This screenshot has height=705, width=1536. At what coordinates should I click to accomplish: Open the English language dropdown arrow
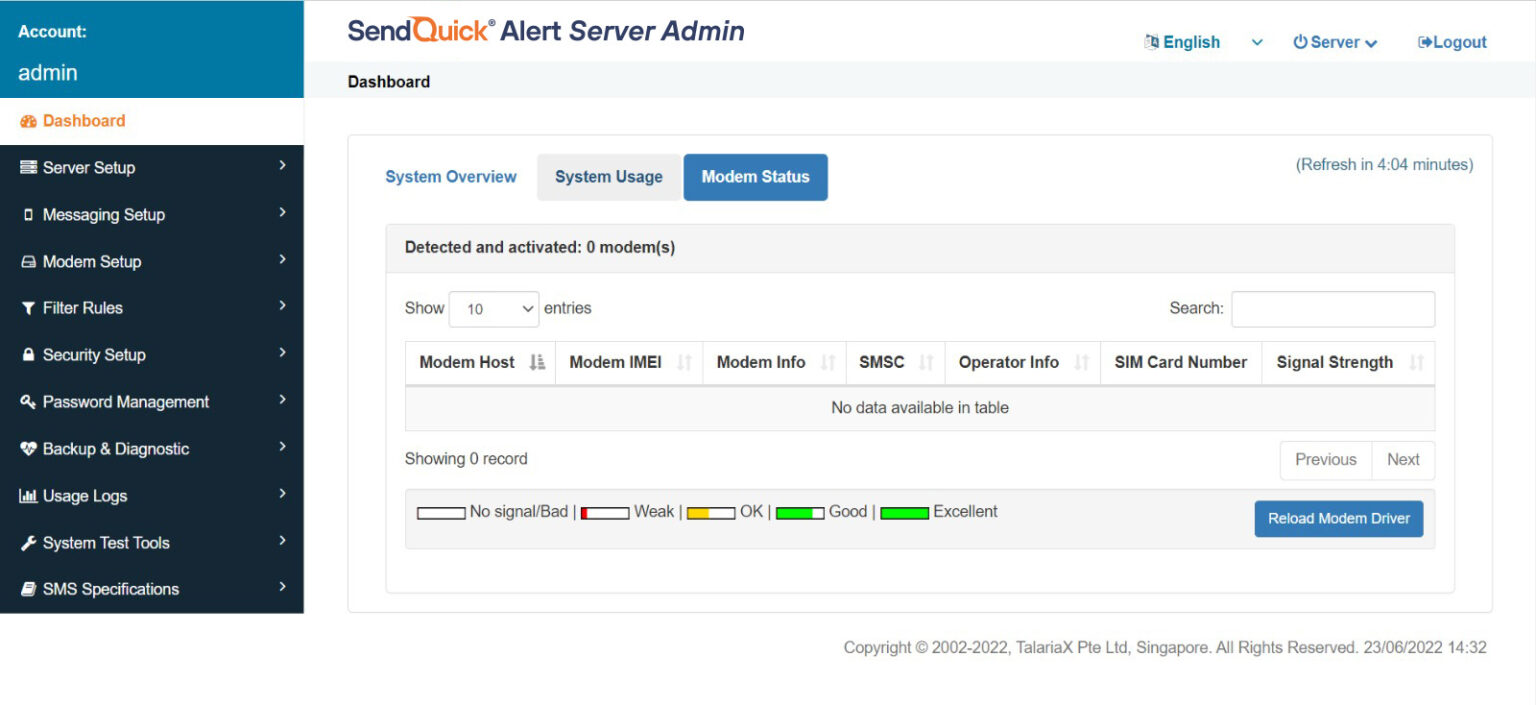tap(1257, 43)
